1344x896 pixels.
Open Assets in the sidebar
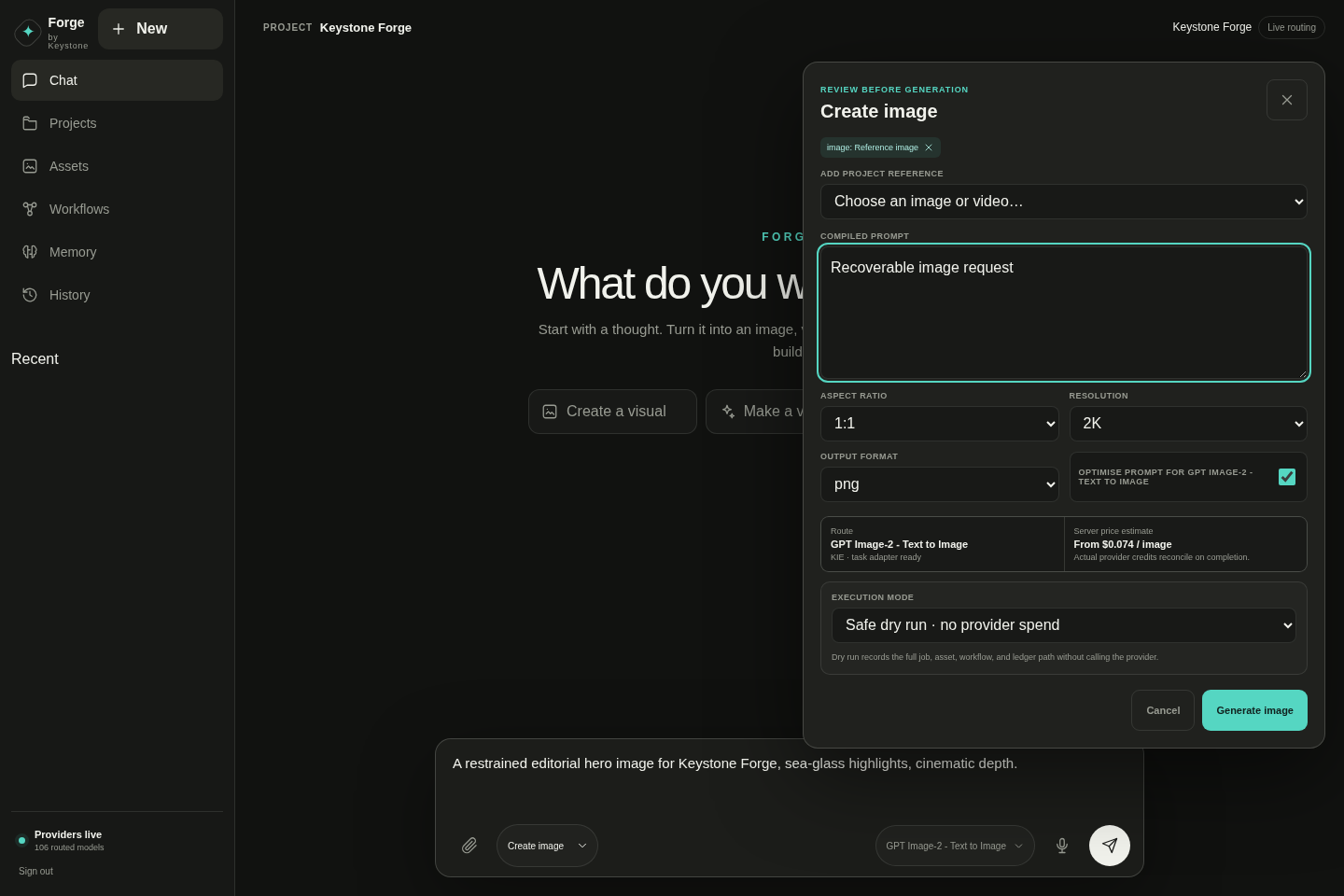[117, 166]
